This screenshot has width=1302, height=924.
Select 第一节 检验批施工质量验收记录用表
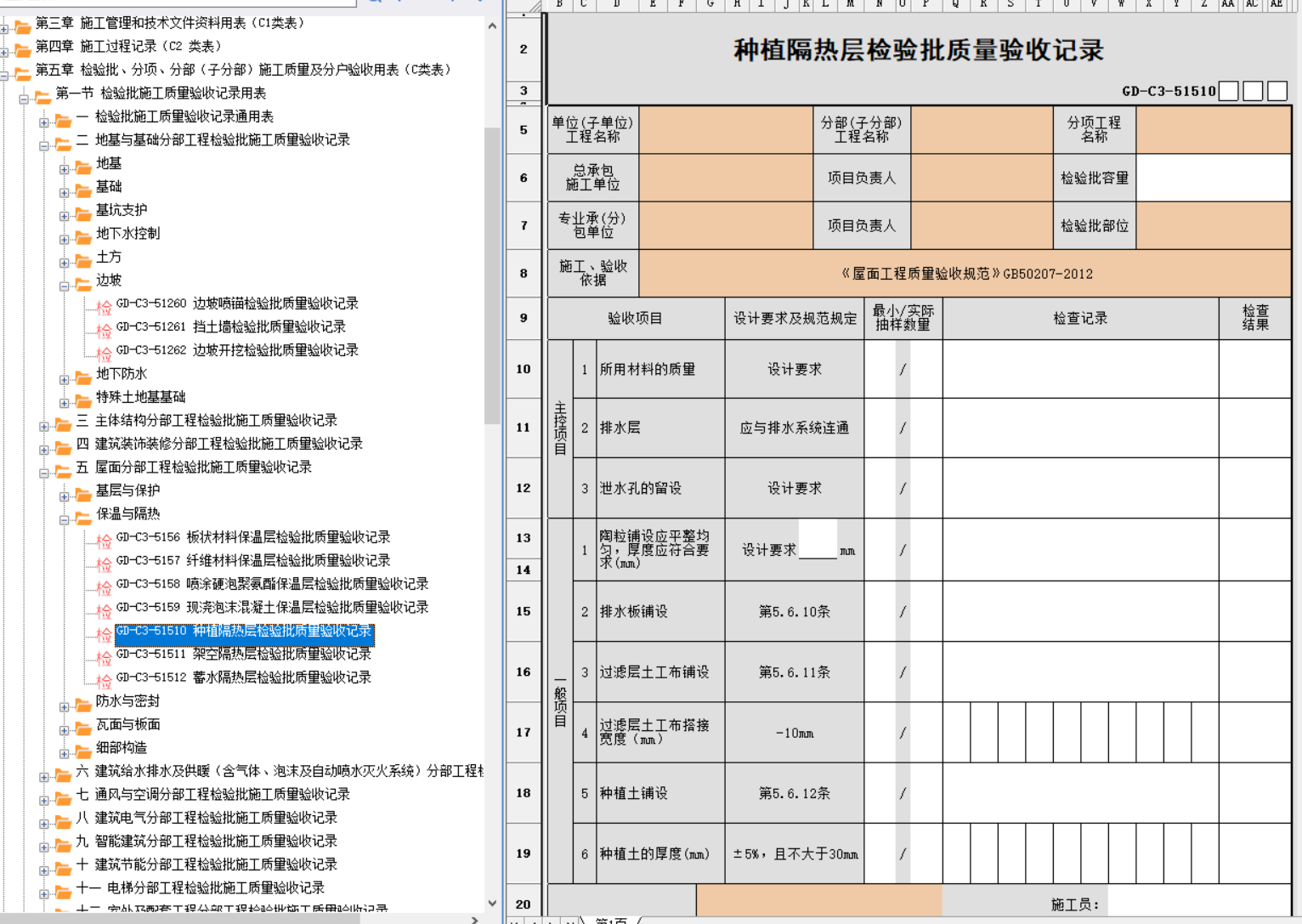[x=161, y=94]
